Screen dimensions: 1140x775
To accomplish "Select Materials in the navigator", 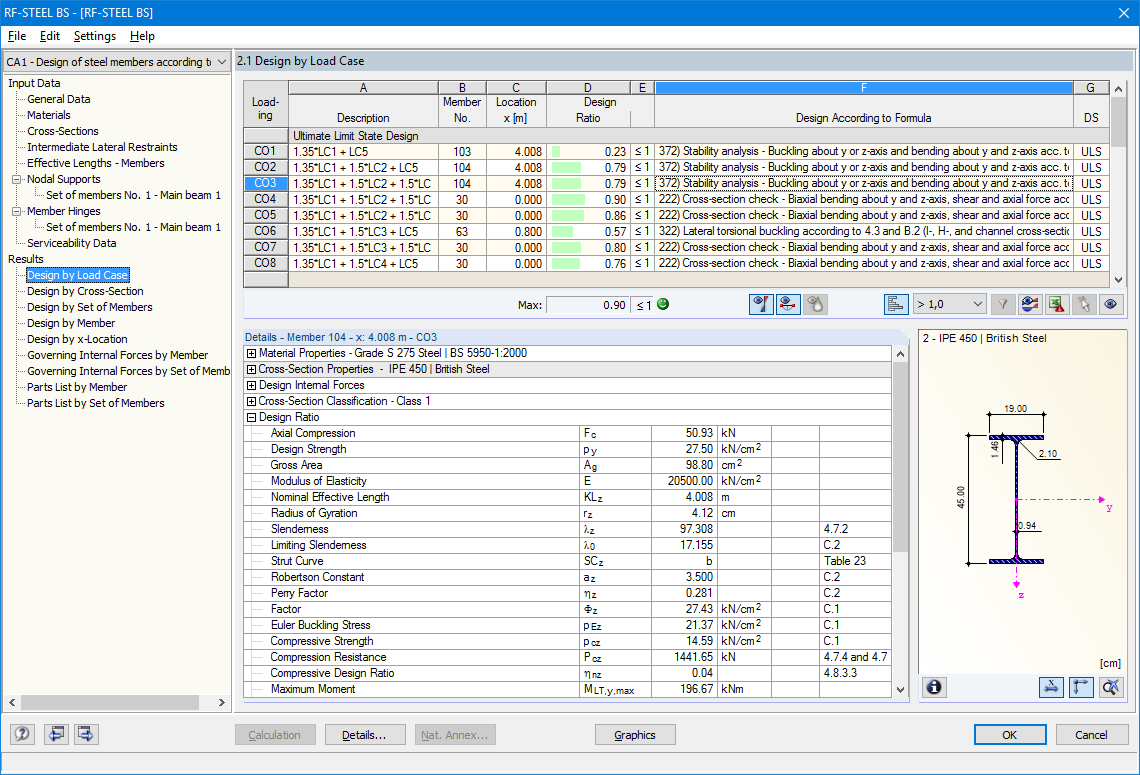I will [49, 115].
